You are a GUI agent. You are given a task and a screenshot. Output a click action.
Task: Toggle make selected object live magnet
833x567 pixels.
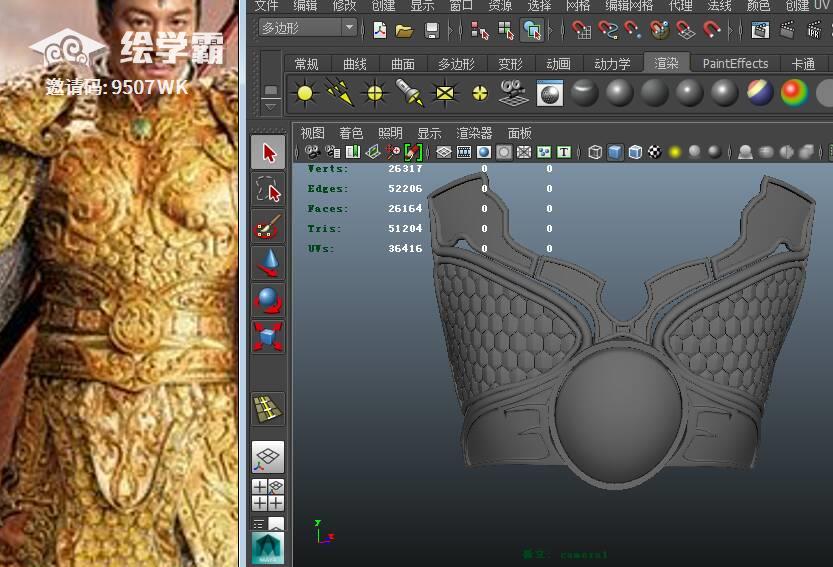[712, 30]
